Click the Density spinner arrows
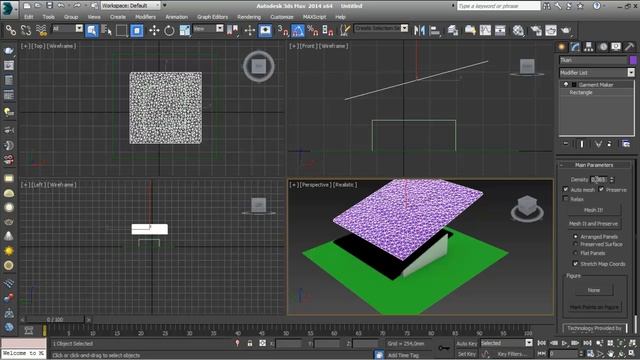This screenshot has width=640, height=360. (x=611, y=180)
